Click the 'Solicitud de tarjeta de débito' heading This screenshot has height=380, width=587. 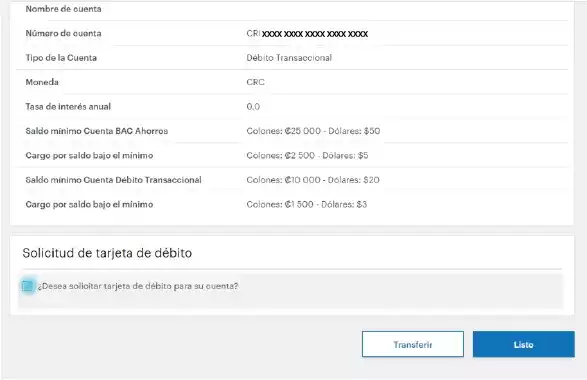tap(107, 253)
